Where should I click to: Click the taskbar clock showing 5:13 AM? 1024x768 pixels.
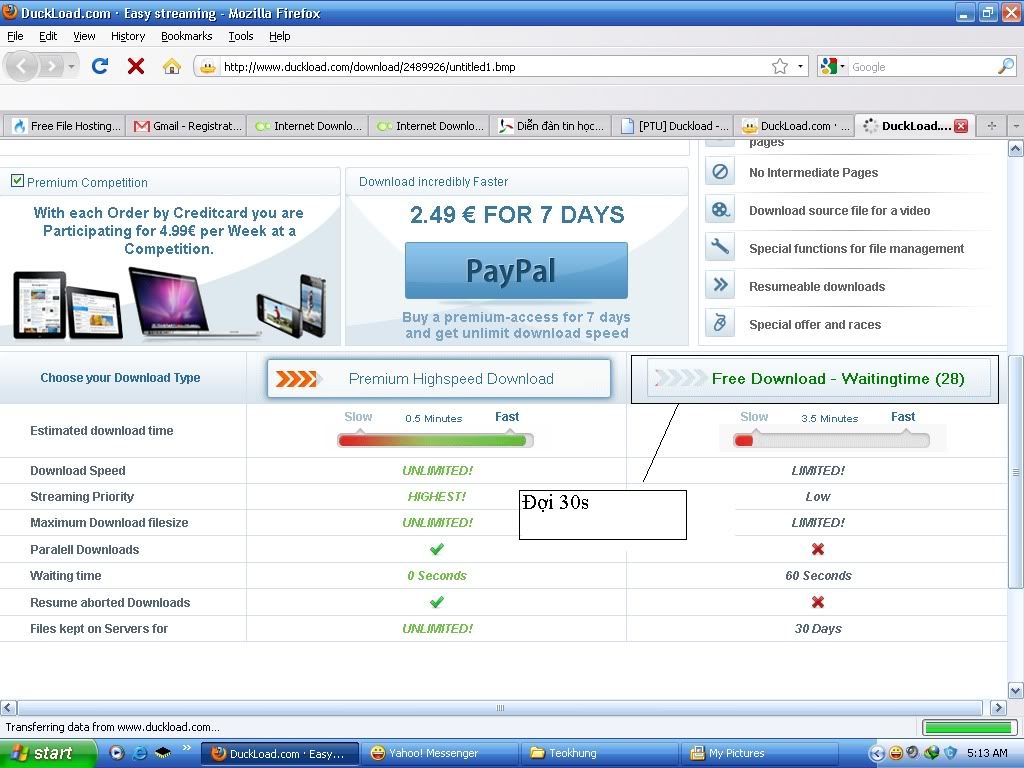(987, 754)
